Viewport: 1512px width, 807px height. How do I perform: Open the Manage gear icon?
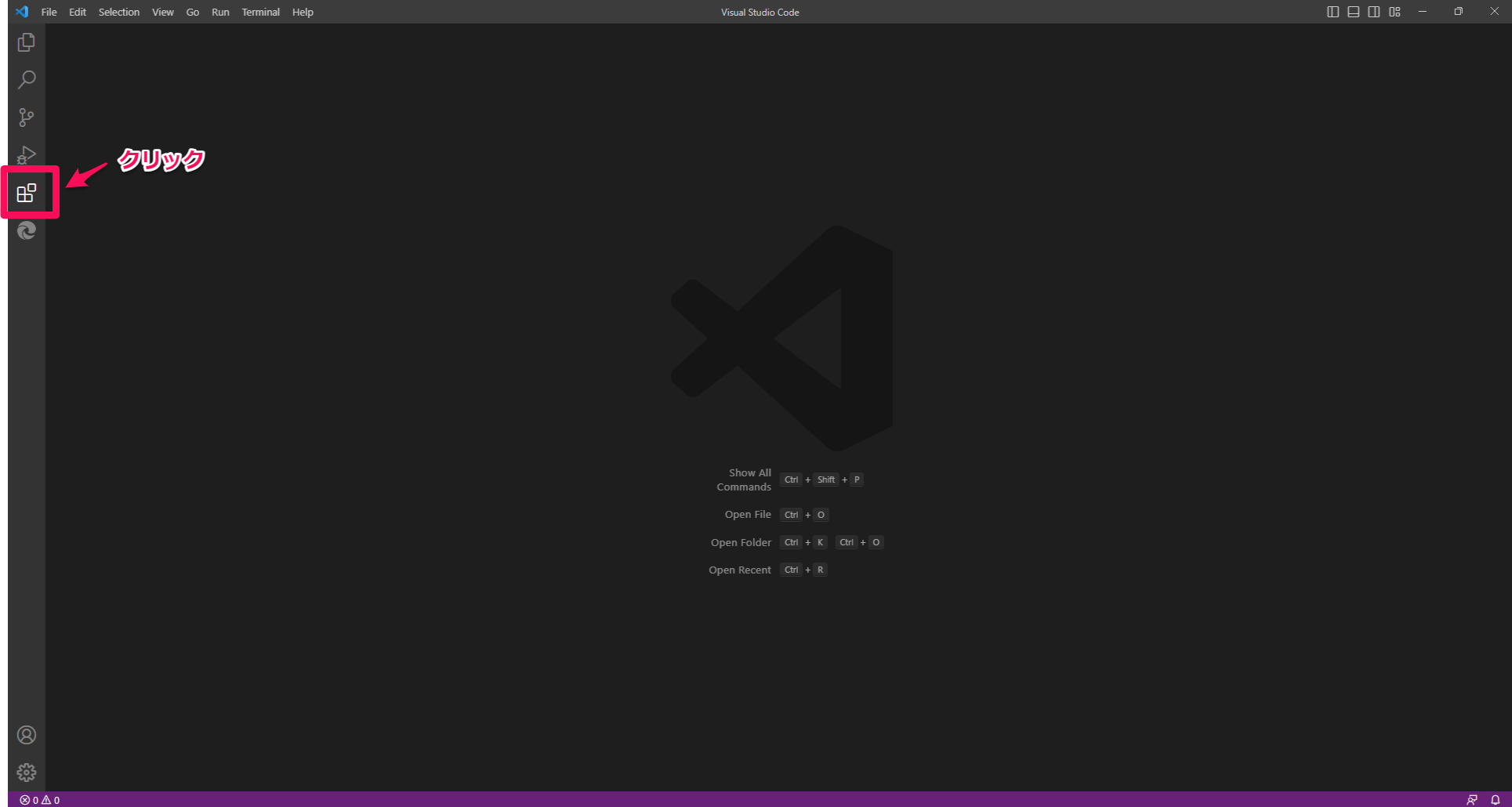pos(27,773)
